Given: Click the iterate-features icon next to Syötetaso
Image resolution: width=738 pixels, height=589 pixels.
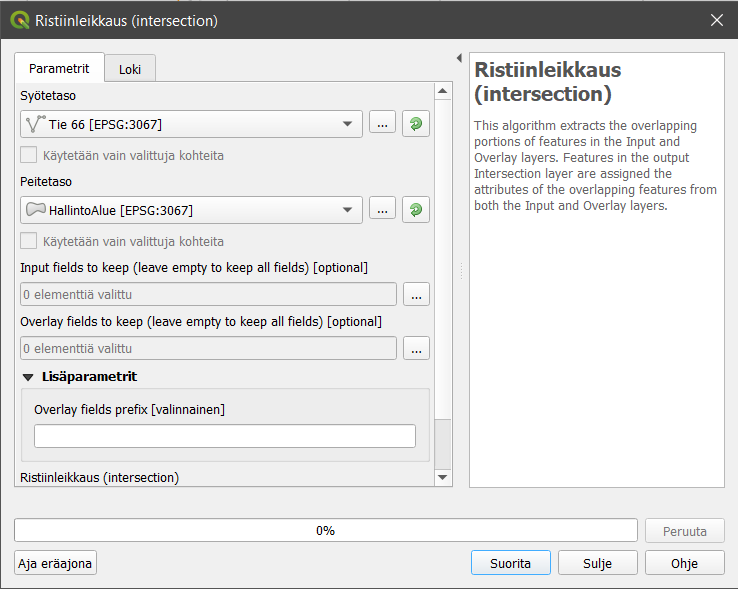Looking at the screenshot, I should click(x=416, y=124).
